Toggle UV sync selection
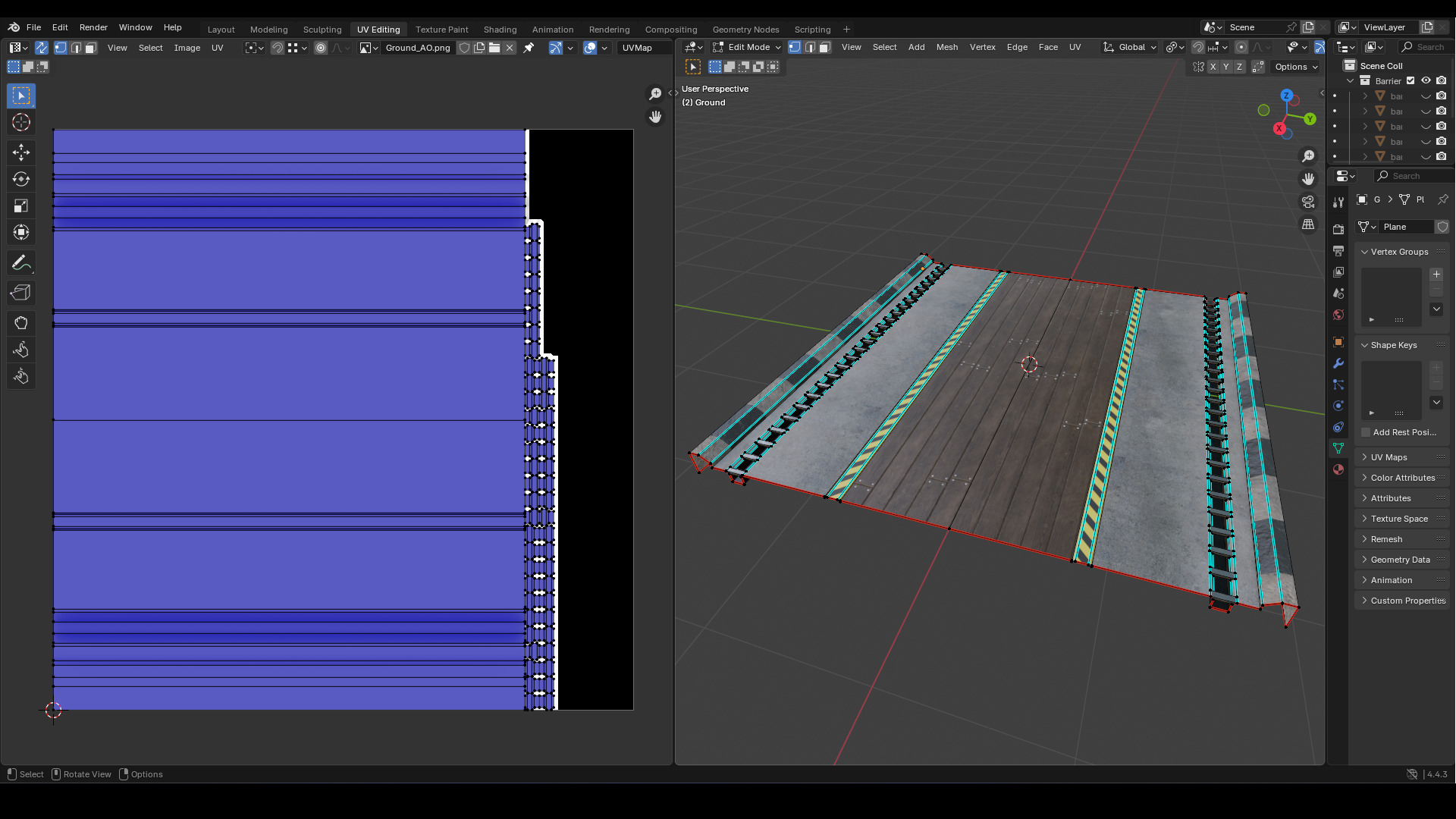 tap(41, 48)
